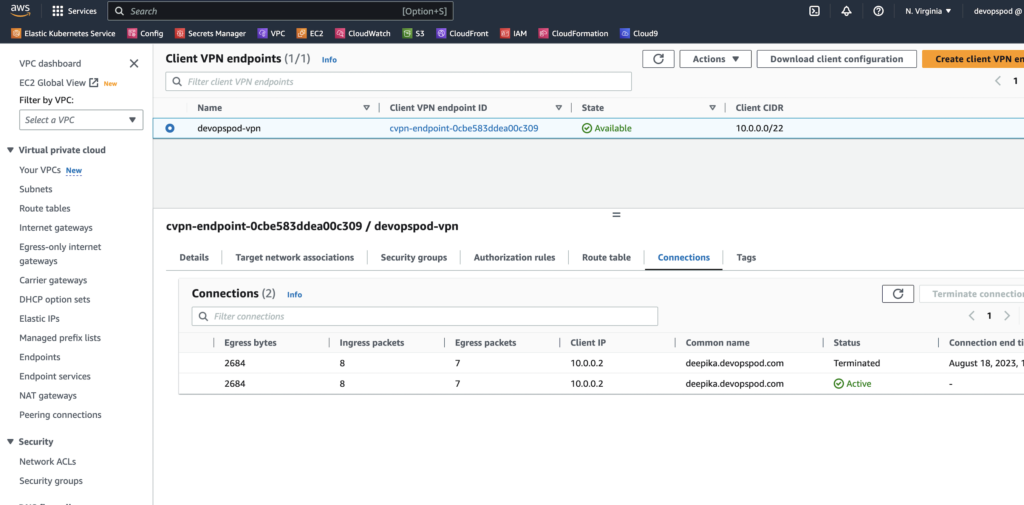The image size is (1024, 505).
Task: Open Secrets Manager shortcut
Action: (211, 33)
